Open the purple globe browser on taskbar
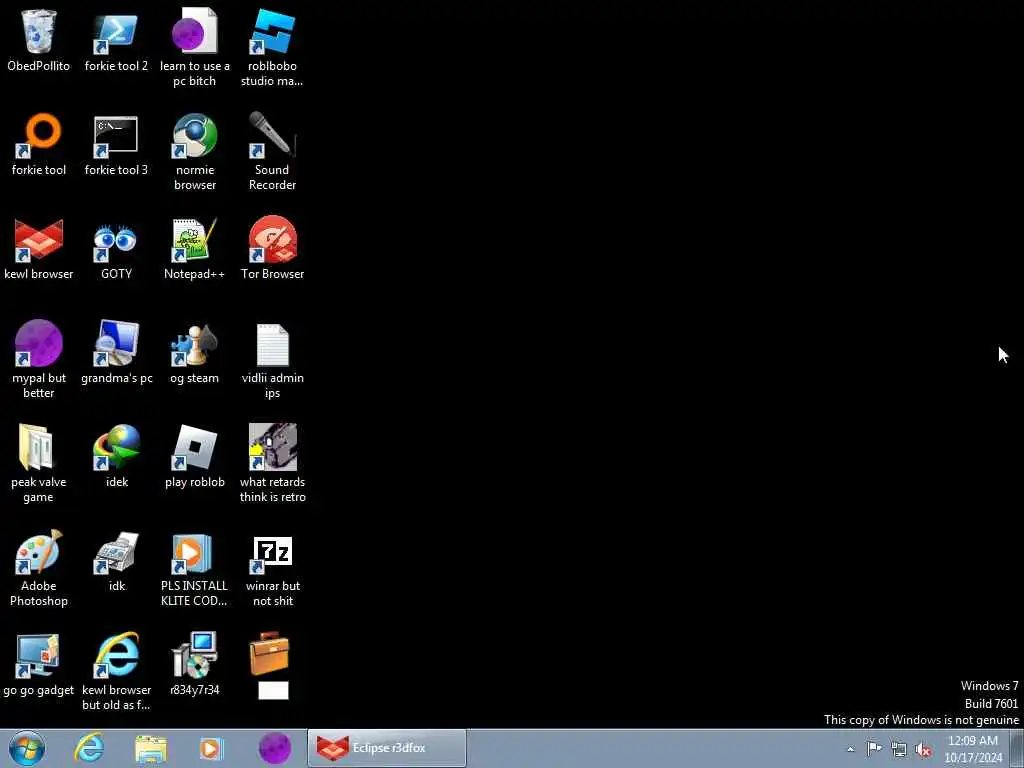The image size is (1024, 768). (275, 748)
